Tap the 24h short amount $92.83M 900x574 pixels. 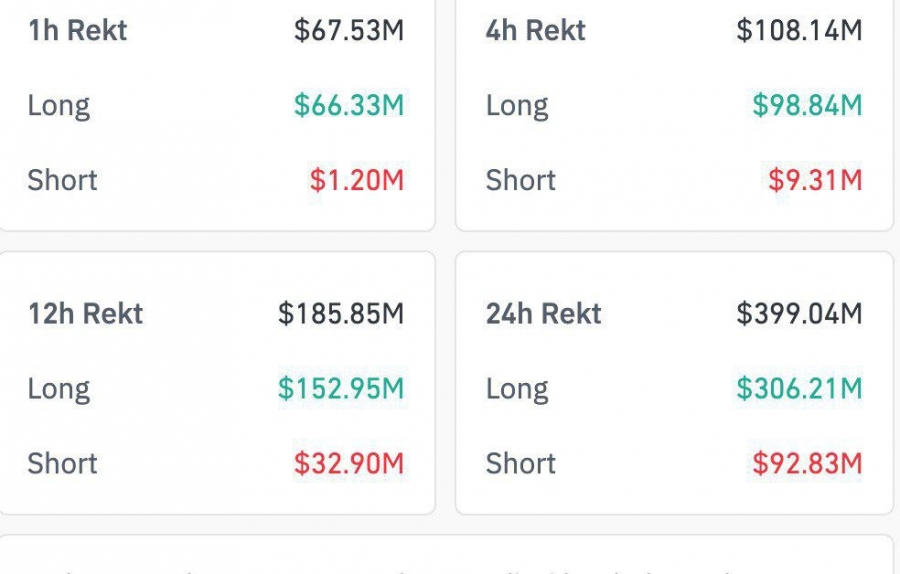[x=807, y=464]
